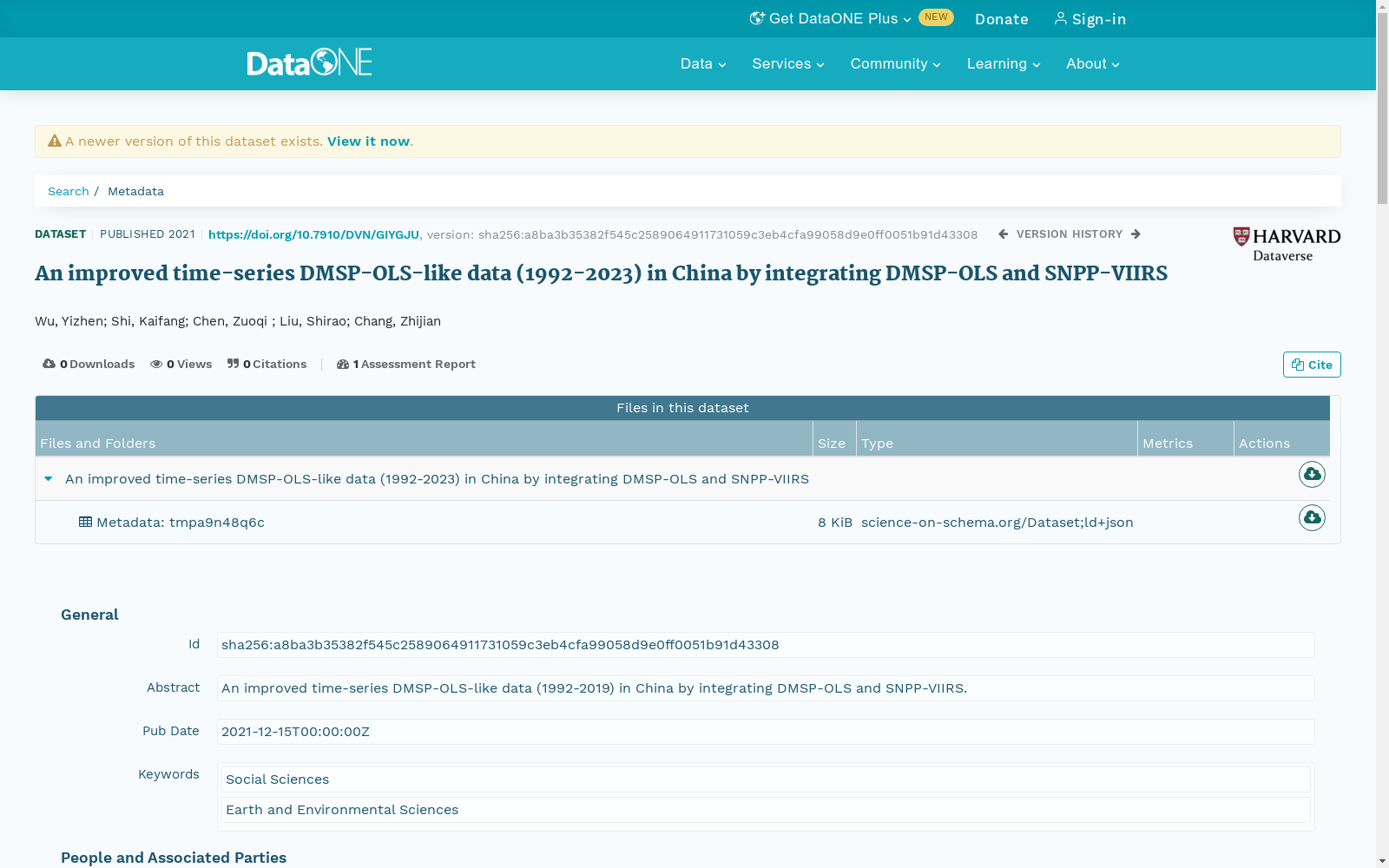Click the dataset title in files table

click(437, 478)
